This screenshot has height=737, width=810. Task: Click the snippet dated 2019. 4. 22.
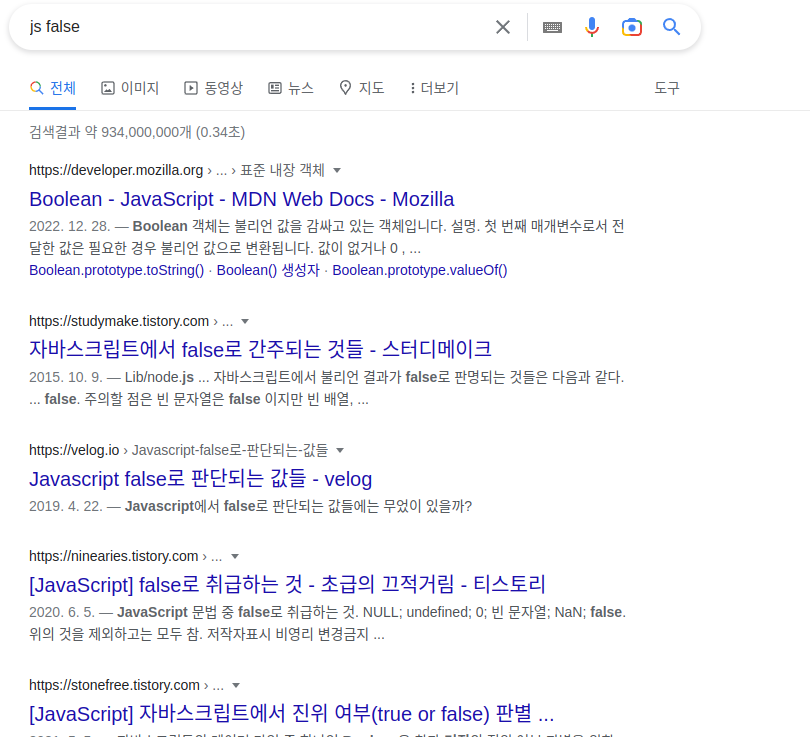[x=251, y=506]
